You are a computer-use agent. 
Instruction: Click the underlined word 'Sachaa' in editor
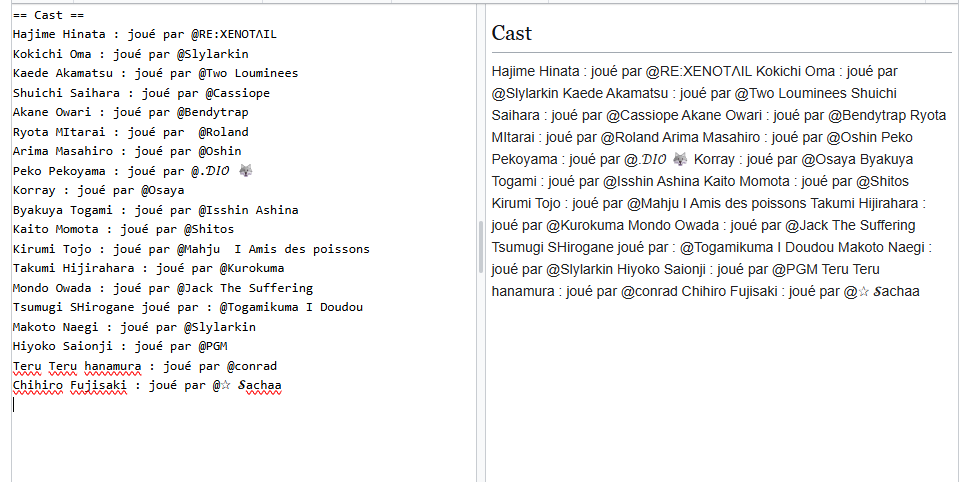[x=260, y=387]
